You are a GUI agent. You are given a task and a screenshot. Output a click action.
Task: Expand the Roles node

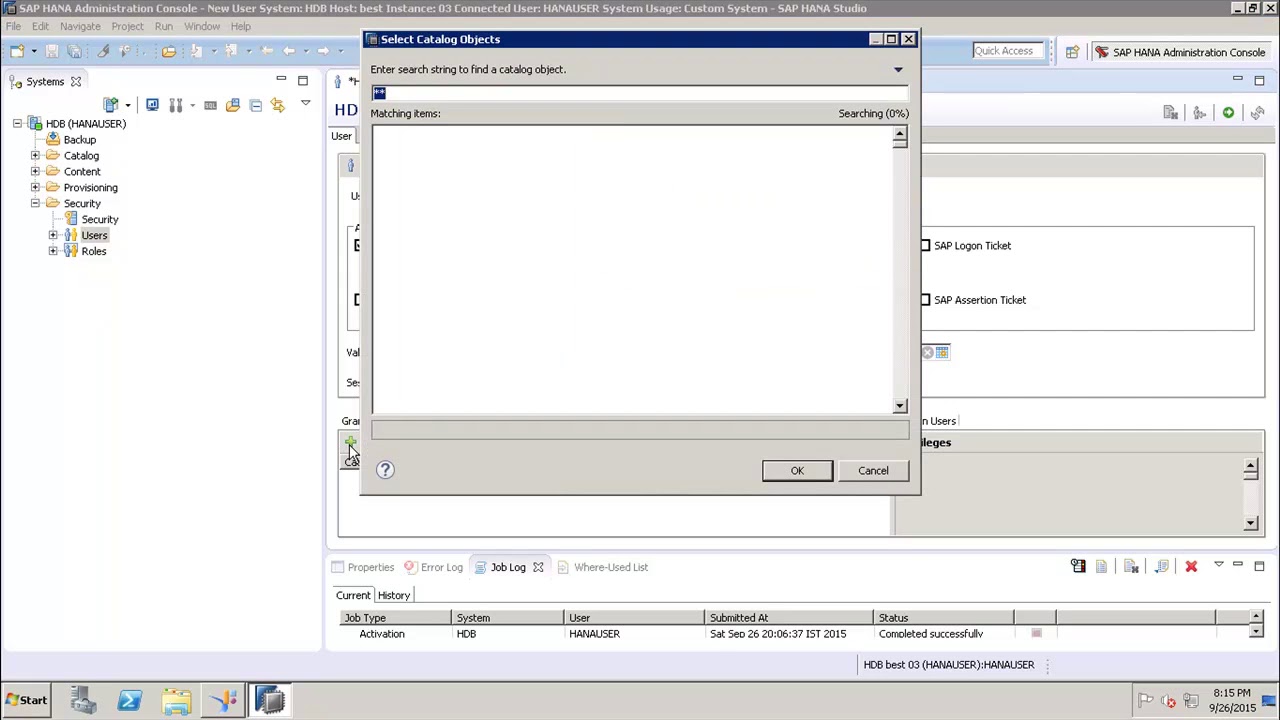coord(53,252)
